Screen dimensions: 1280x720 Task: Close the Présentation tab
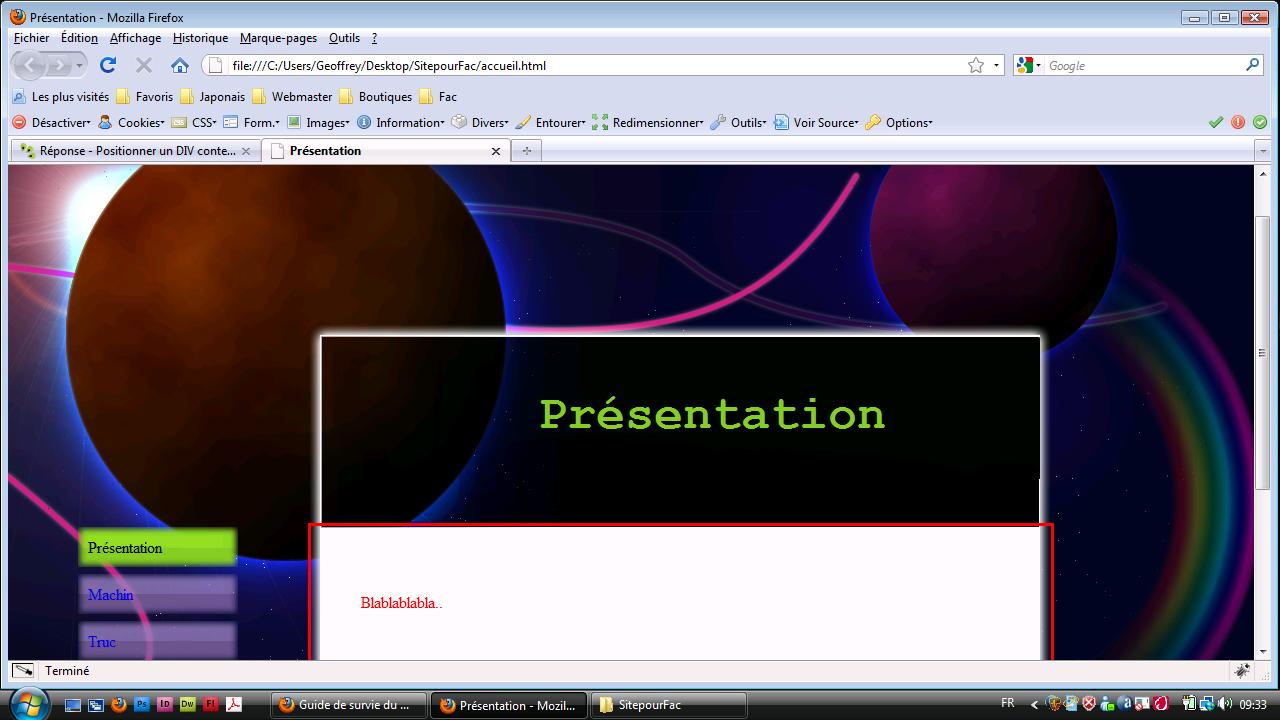pyautogui.click(x=496, y=151)
